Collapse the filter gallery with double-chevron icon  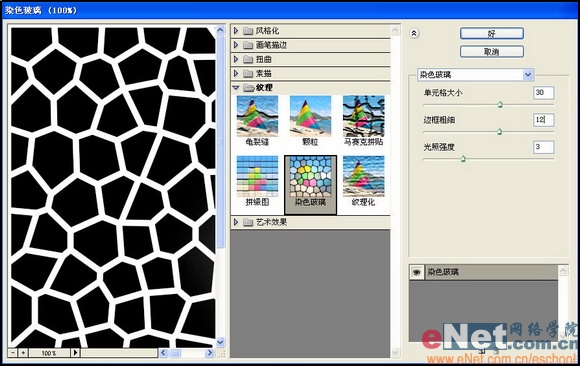coord(414,33)
